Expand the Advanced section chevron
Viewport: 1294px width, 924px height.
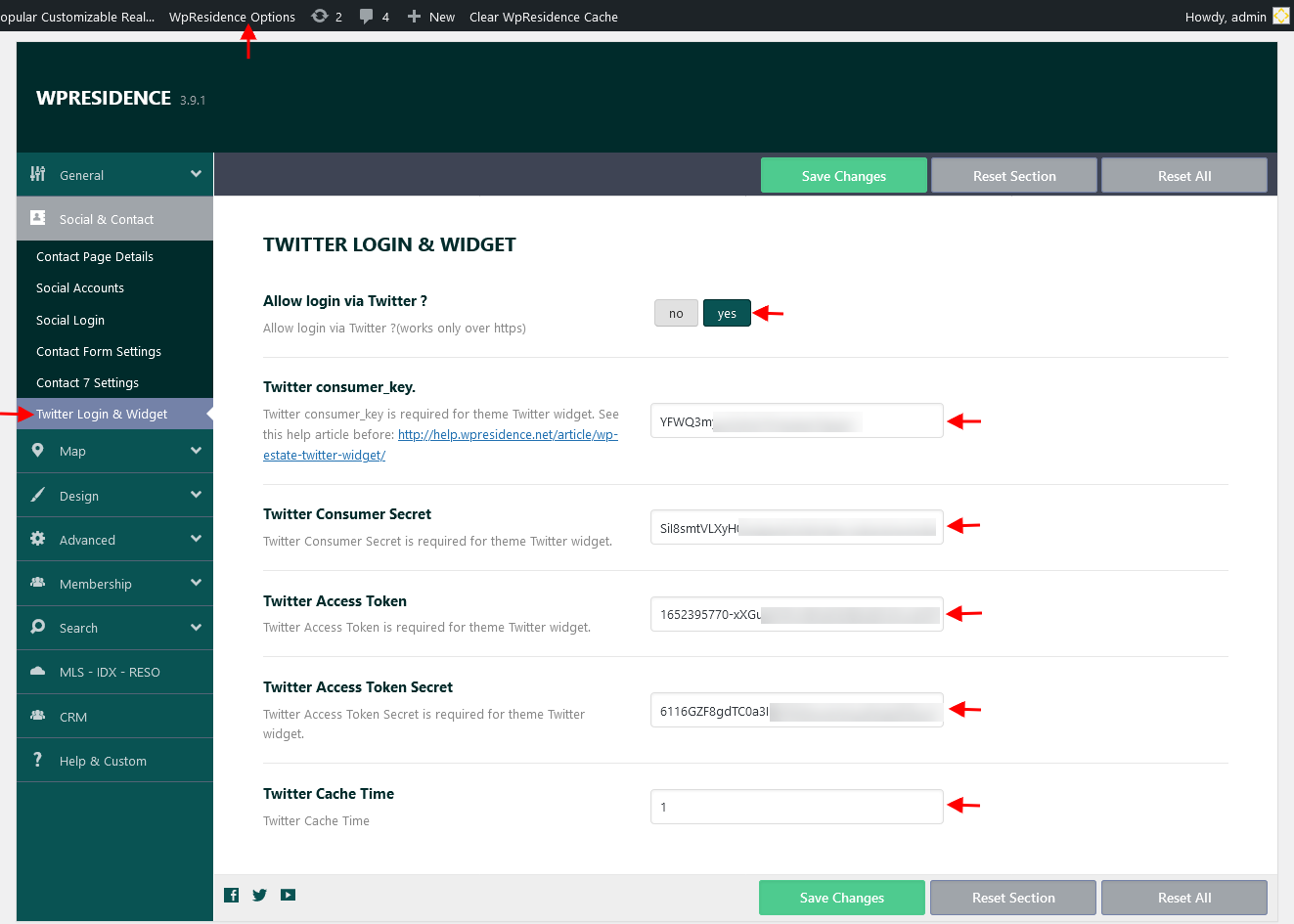tap(196, 539)
